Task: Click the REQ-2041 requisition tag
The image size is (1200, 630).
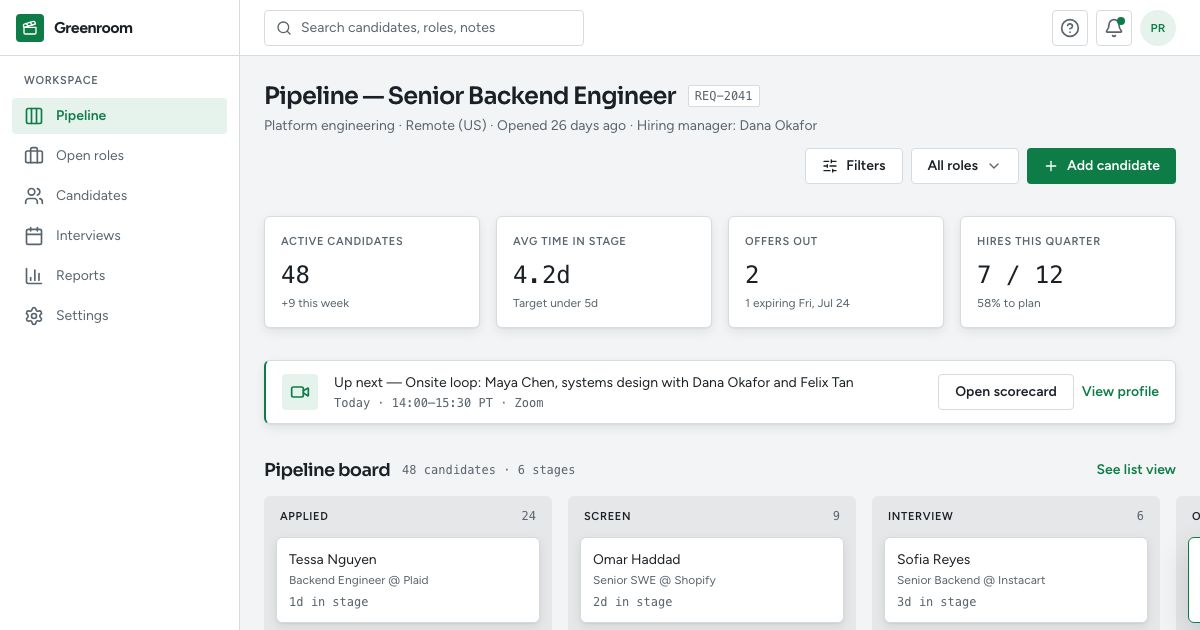Action: pyautogui.click(x=723, y=96)
